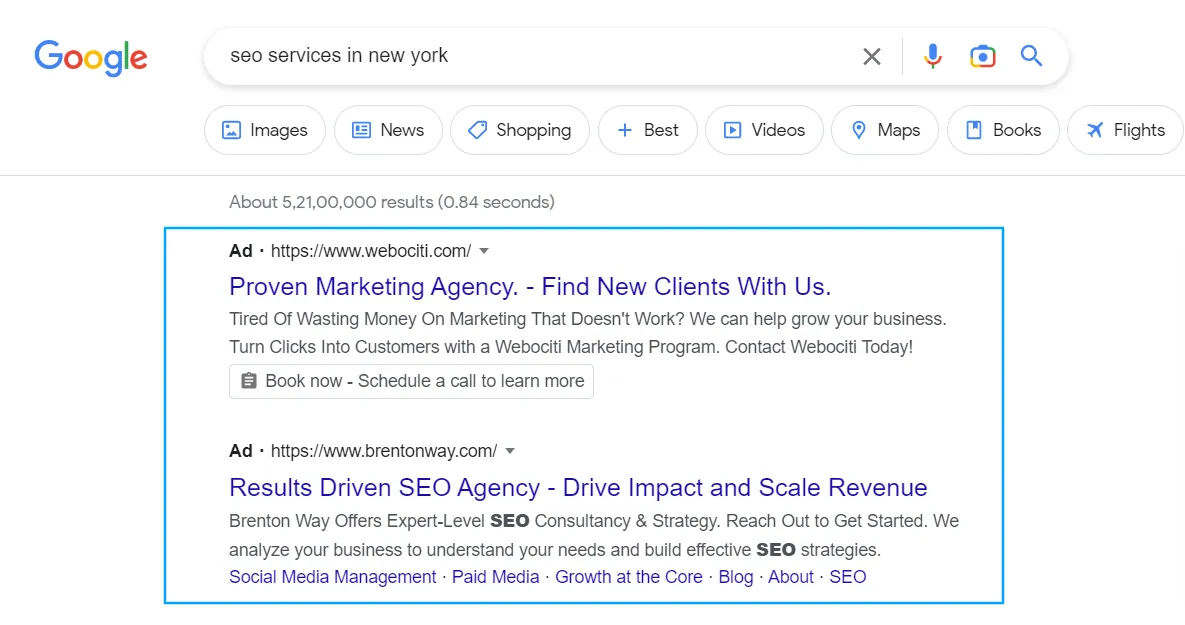Expand dropdown arrow beside webociti.com URL
1185x625 pixels.
tap(484, 251)
